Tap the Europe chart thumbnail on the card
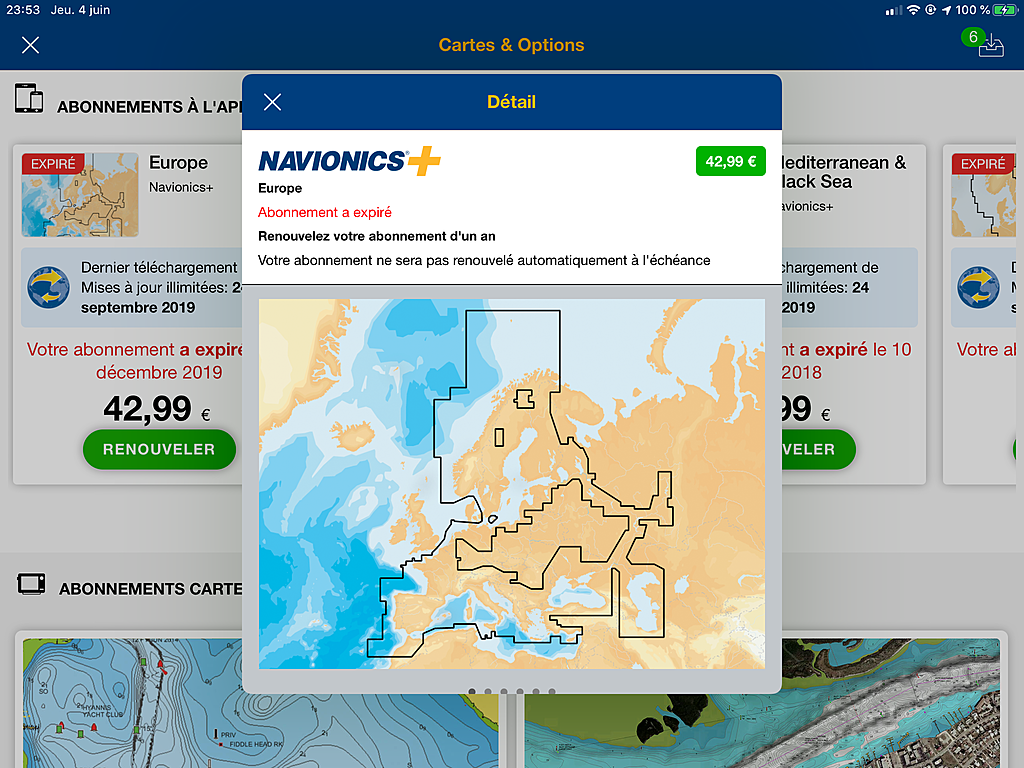This screenshot has width=1024, height=768. [80, 195]
